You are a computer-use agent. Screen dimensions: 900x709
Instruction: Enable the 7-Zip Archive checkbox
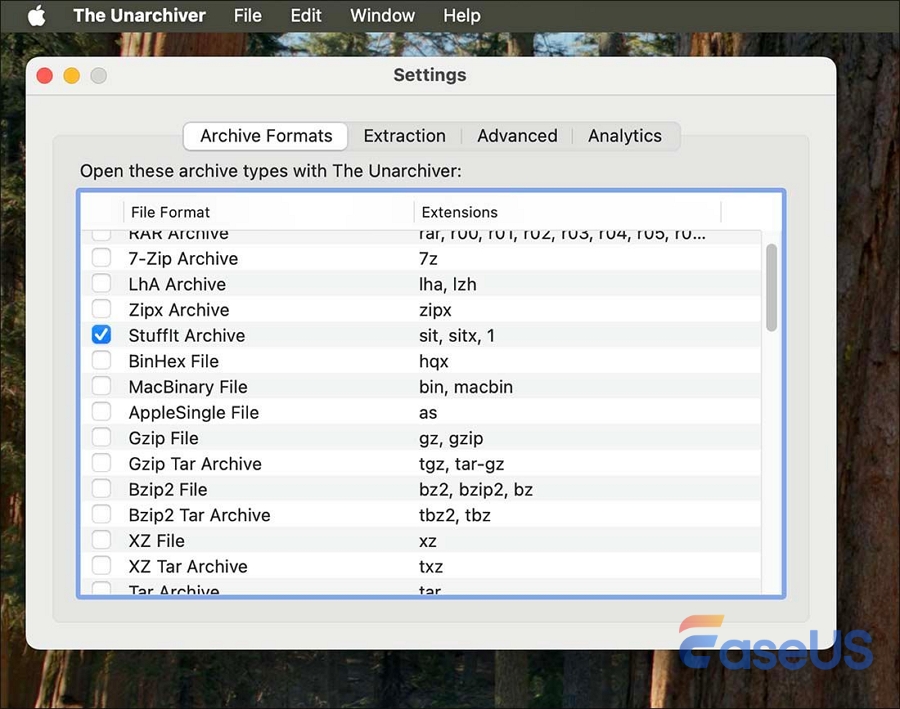pyautogui.click(x=101, y=258)
